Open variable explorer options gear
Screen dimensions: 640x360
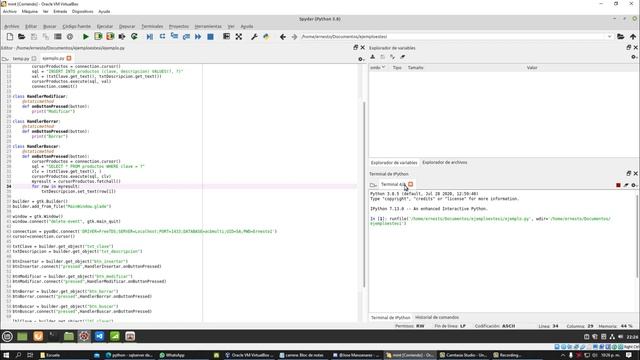point(633,57)
